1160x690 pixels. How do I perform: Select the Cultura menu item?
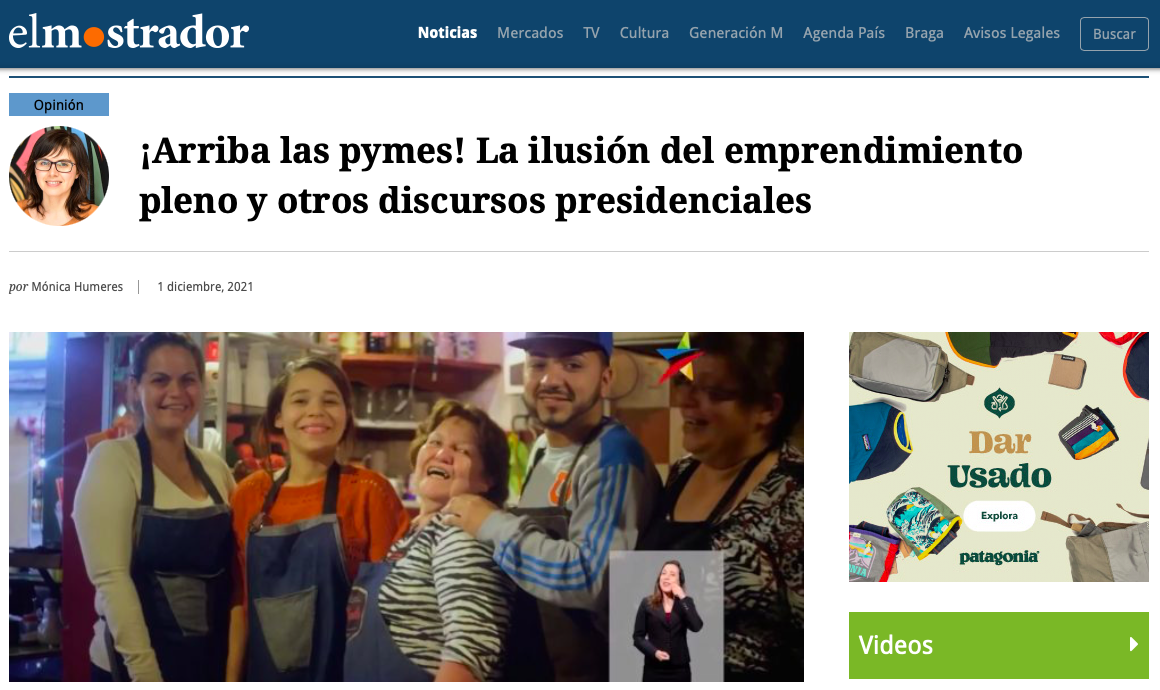[644, 33]
